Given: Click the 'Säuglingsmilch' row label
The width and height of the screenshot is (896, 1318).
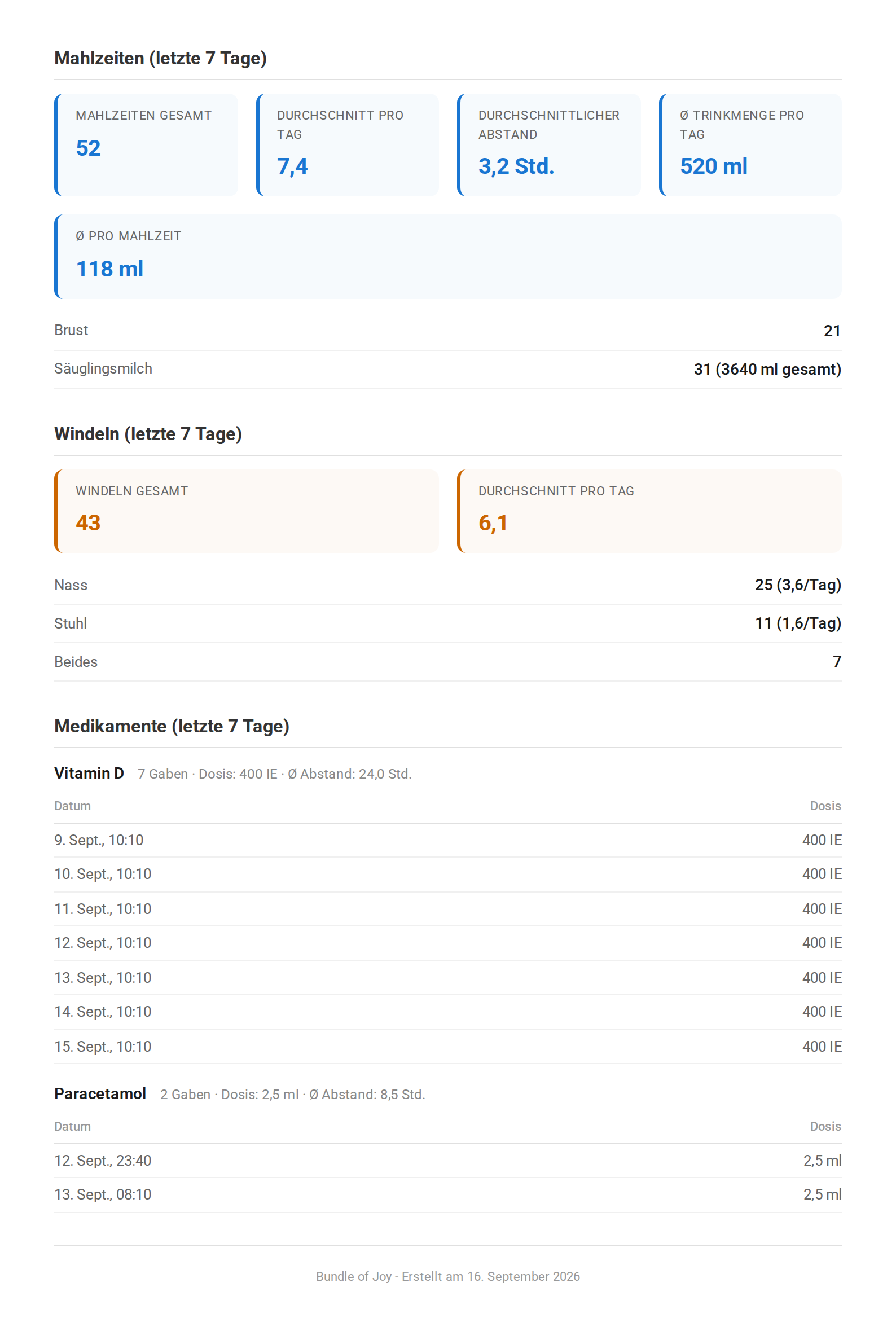Looking at the screenshot, I should tap(103, 369).
